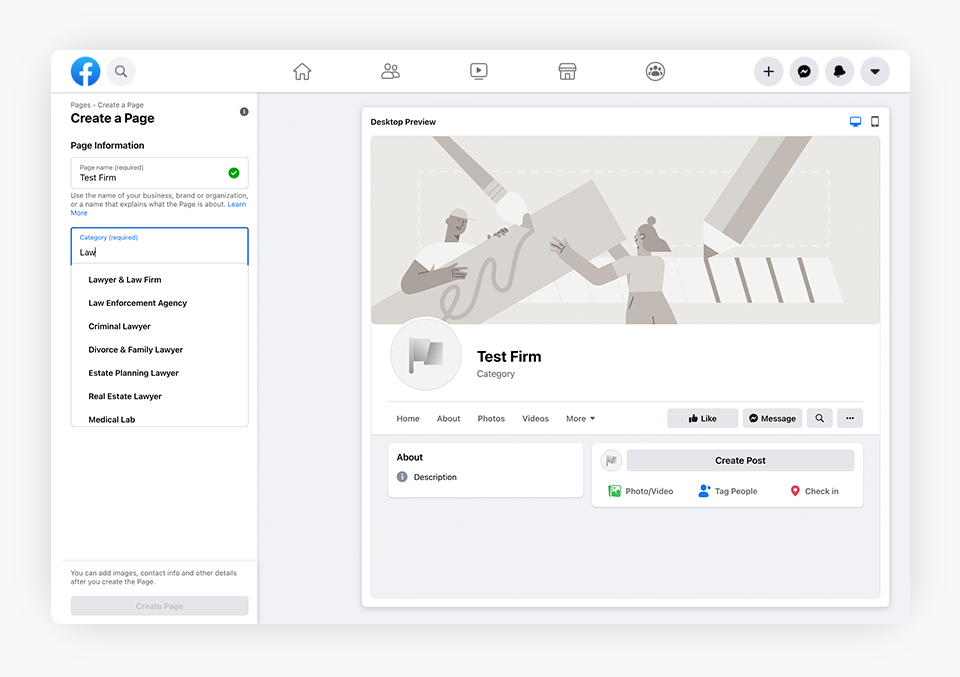Open Messenger from the top bar
The width and height of the screenshot is (960, 677).
pos(804,71)
